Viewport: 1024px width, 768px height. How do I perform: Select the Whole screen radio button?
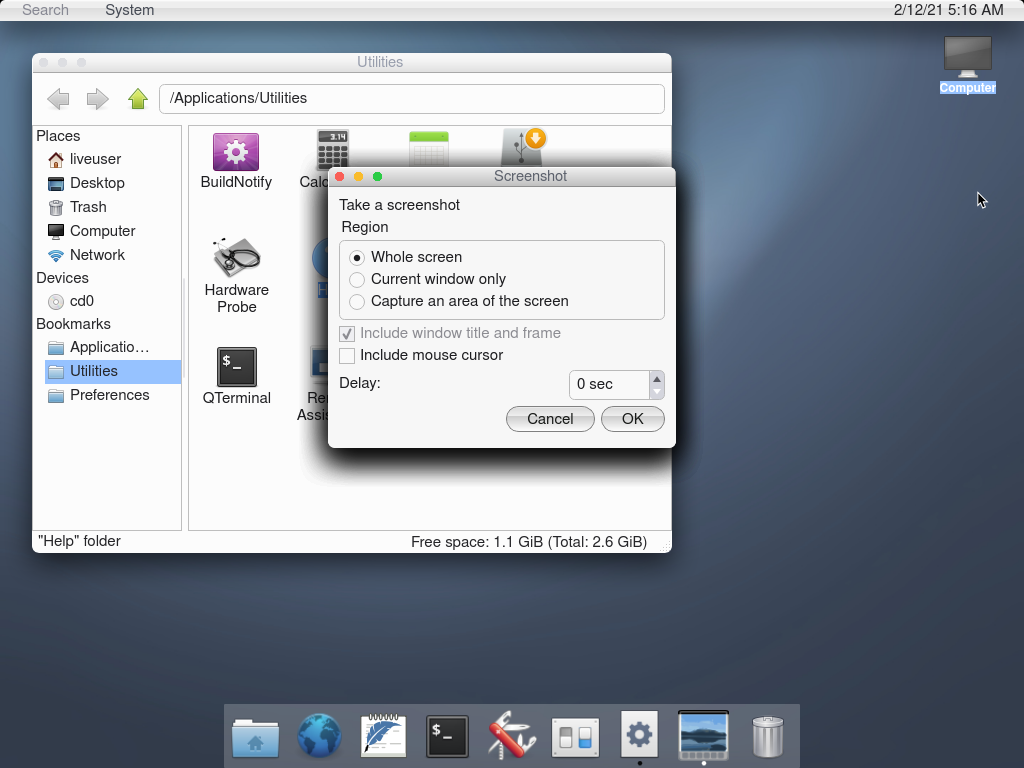(357, 257)
